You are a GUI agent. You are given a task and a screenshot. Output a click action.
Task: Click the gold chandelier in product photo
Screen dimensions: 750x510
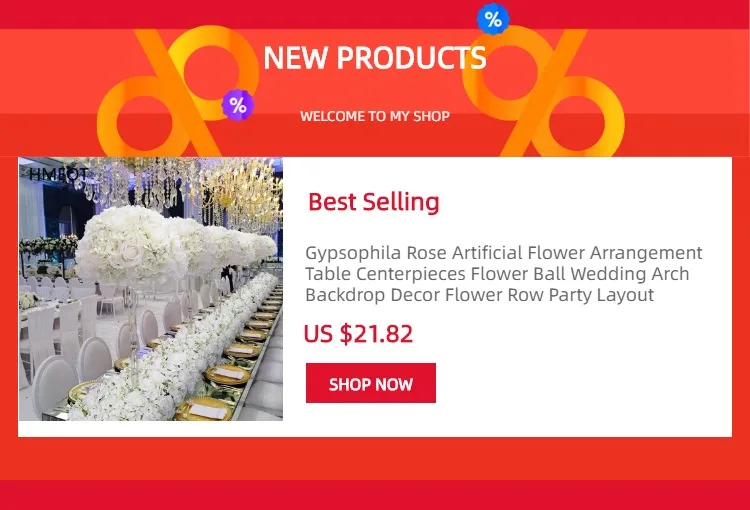pos(244,189)
